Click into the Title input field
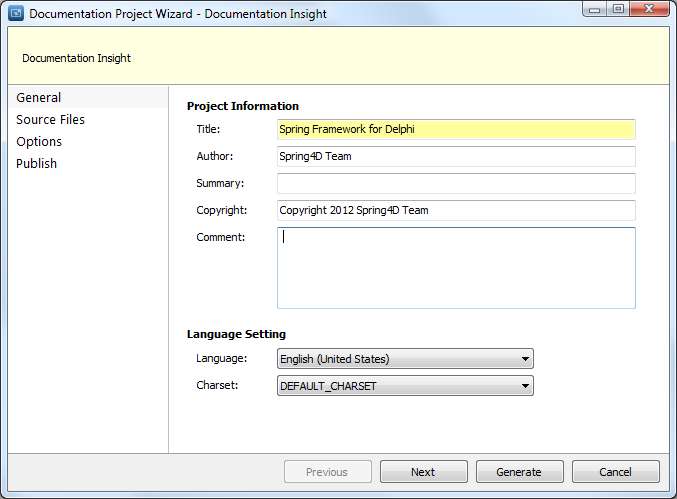Screen dimensions: 677x499 coord(456,129)
